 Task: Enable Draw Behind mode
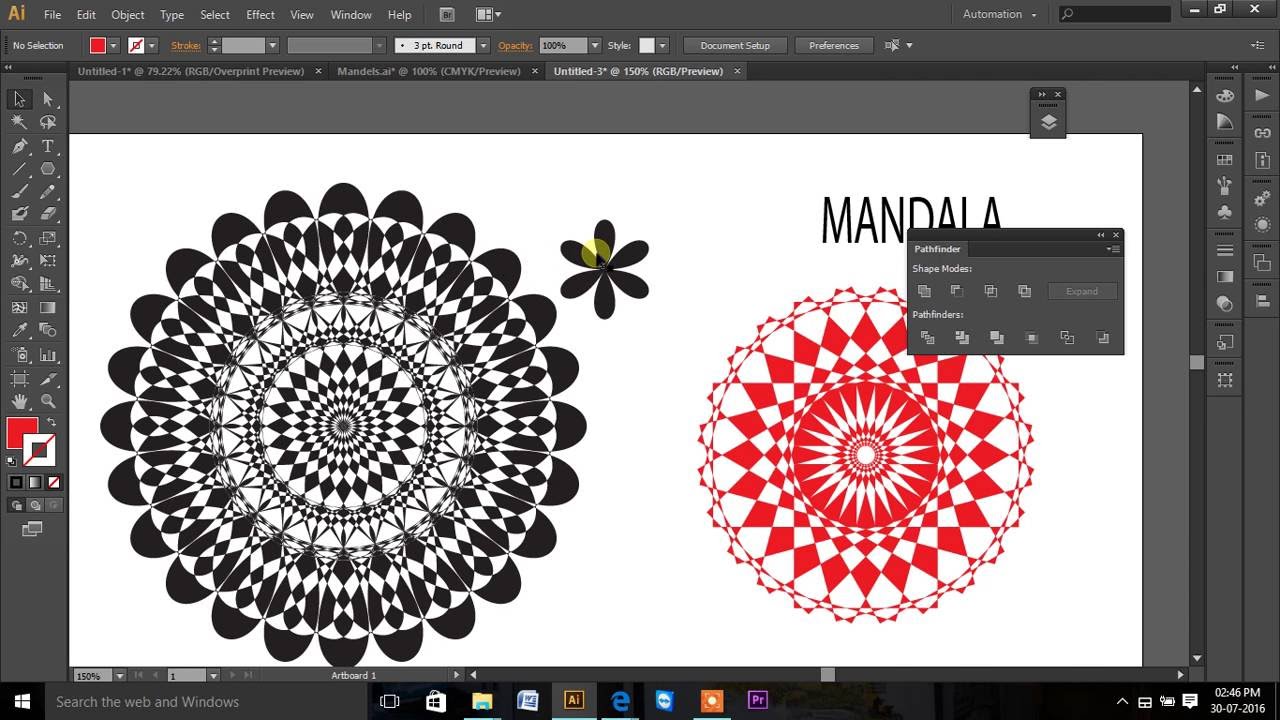(x=34, y=505)
